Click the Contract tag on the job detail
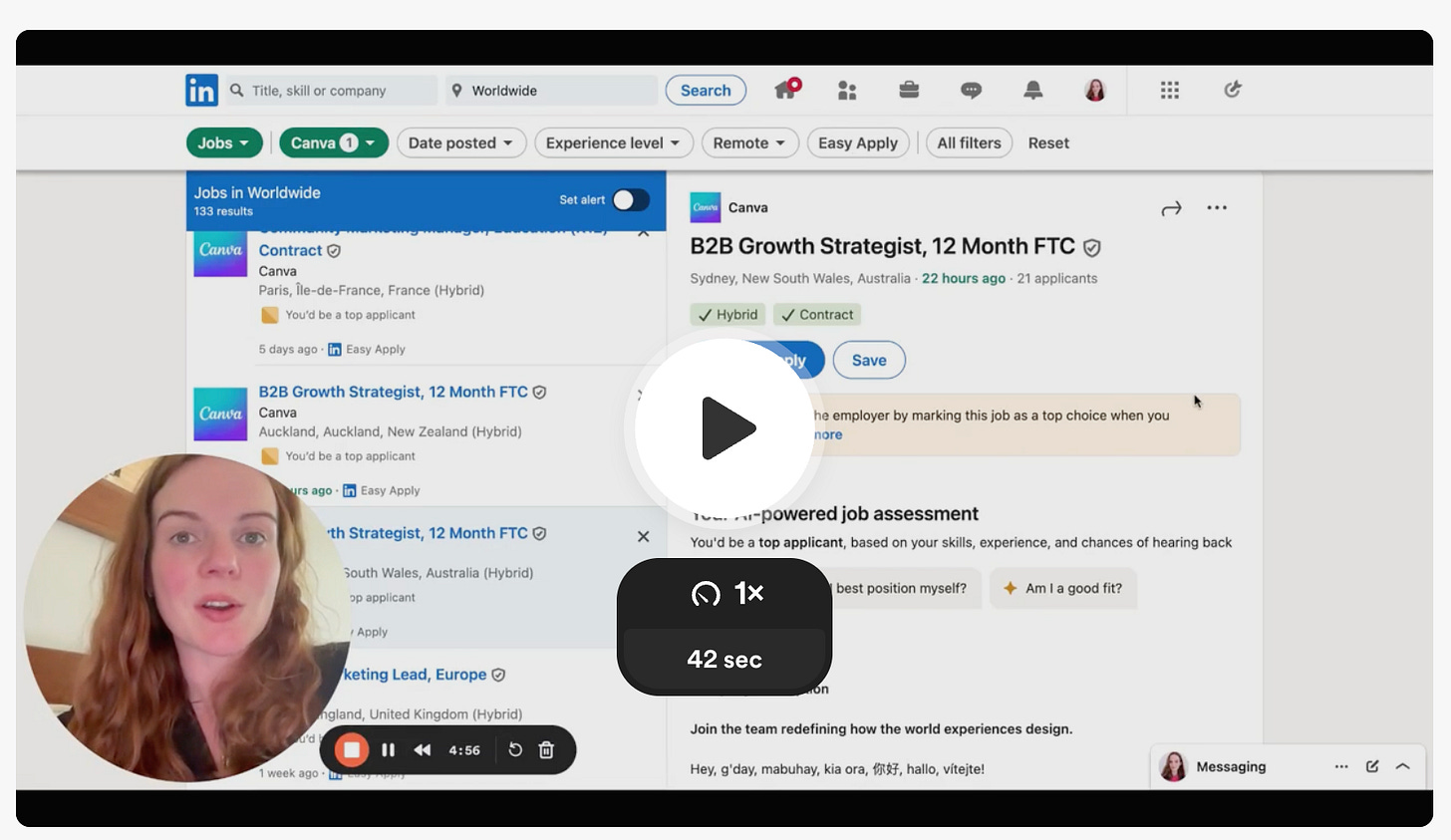The width and height of the screenshot is (1451, 840). coord(817,314)
